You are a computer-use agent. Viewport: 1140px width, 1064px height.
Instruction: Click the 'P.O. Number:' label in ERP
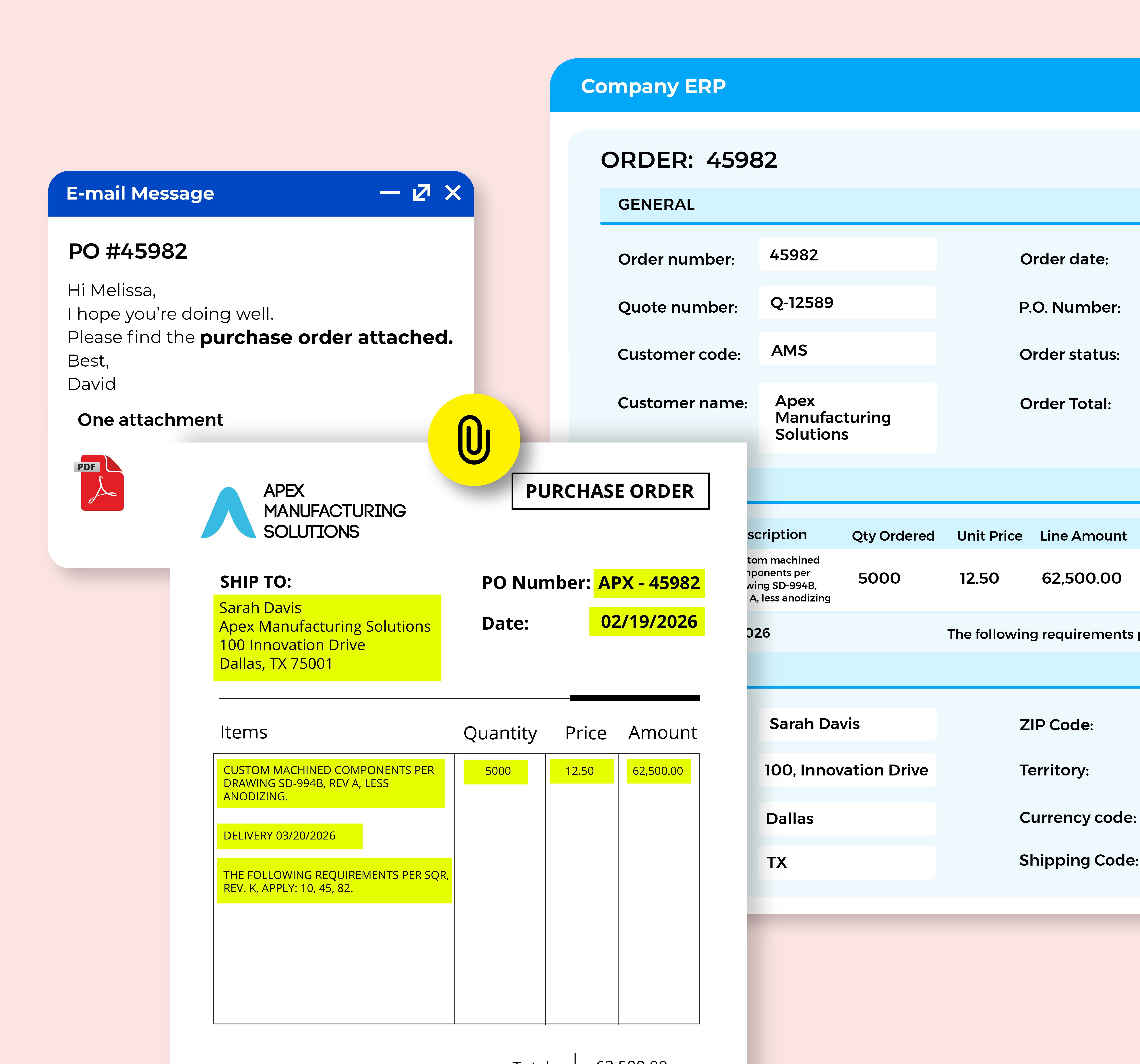(1069, 307)
